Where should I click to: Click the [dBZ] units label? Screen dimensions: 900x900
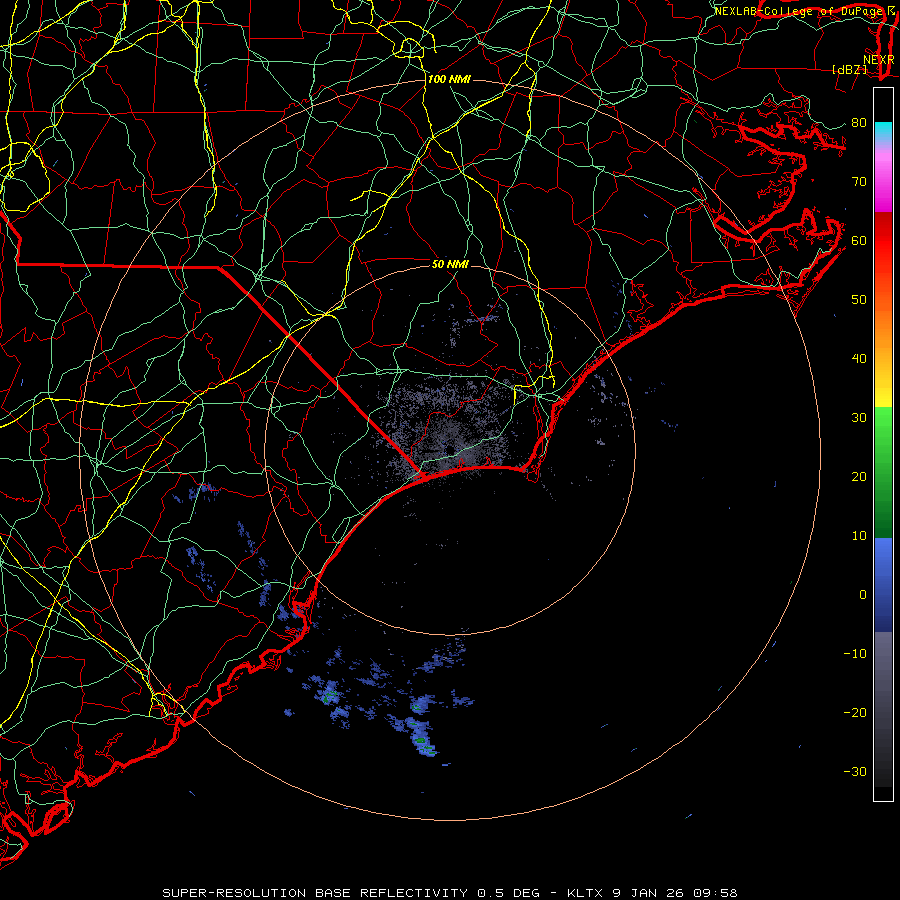[x=849, y=69]
